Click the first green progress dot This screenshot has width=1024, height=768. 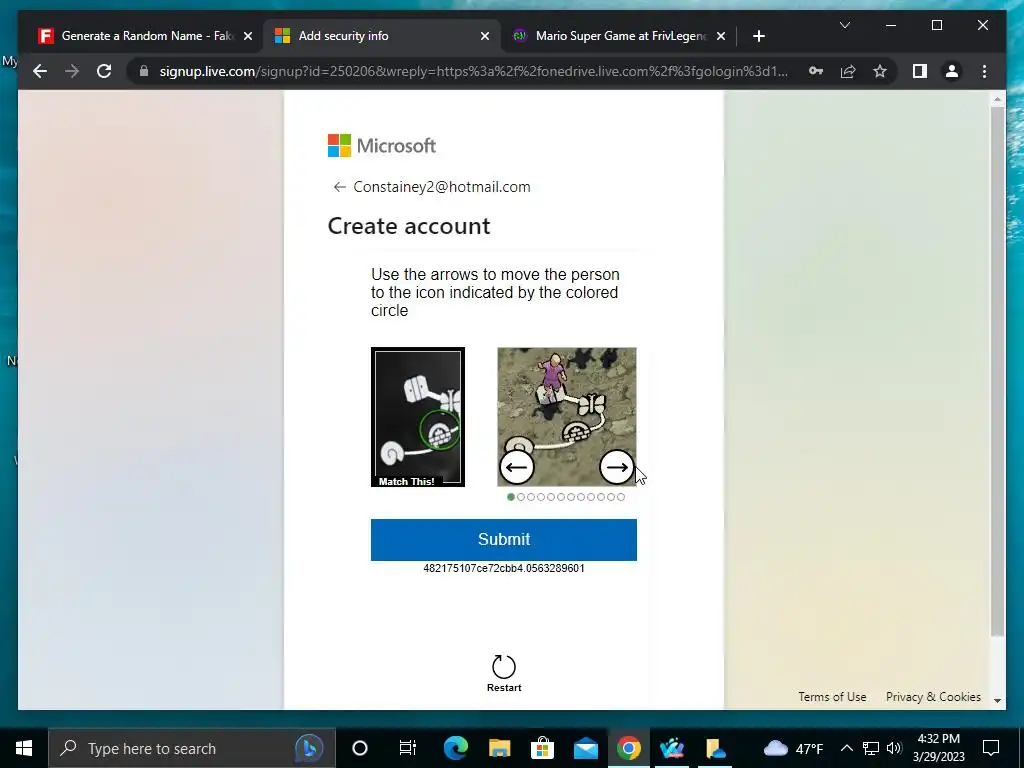click(511, 497)
